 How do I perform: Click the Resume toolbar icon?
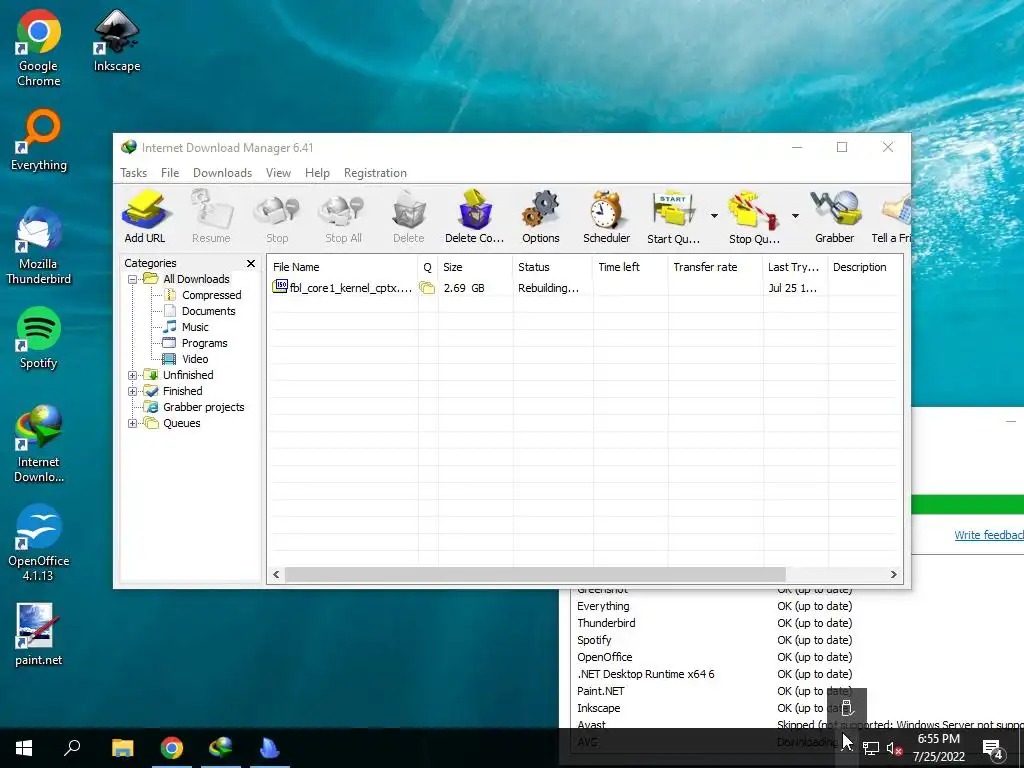(211, 217)
